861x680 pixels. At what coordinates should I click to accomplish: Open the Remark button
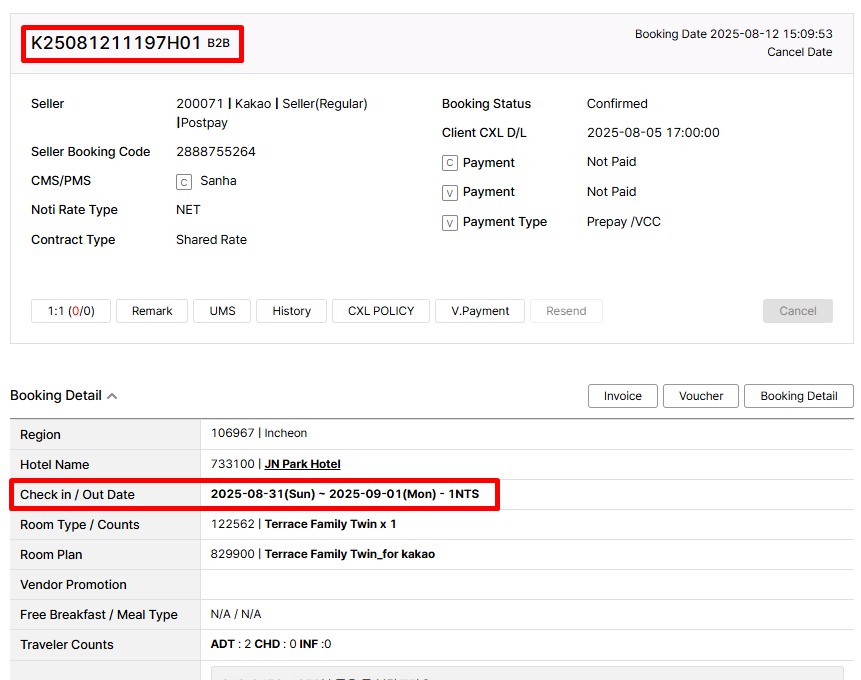click(152, 311)
